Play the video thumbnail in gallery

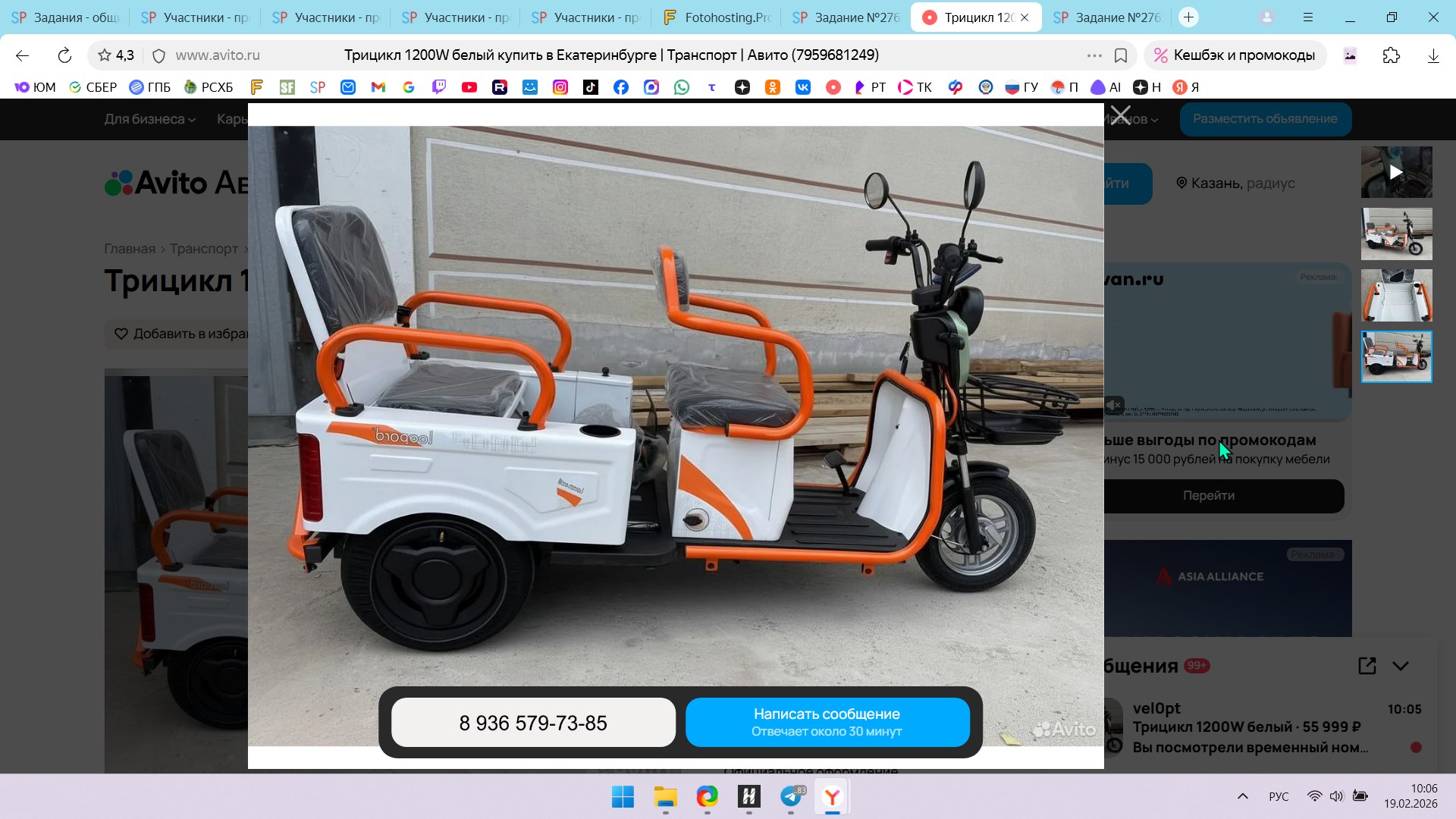click(x=1396, y=172)
